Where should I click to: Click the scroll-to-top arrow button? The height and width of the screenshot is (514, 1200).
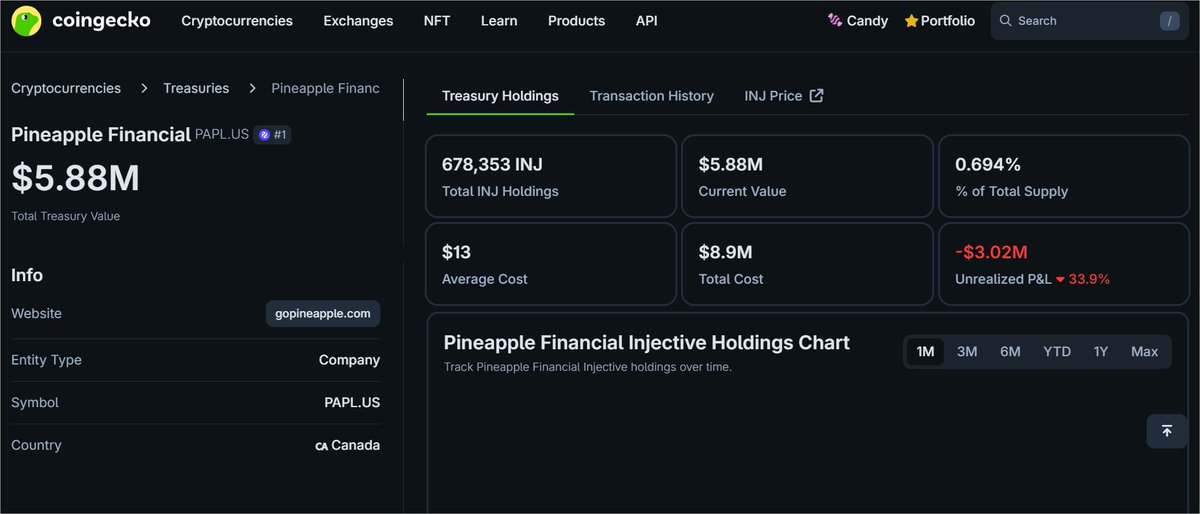tap(1167, 431)
